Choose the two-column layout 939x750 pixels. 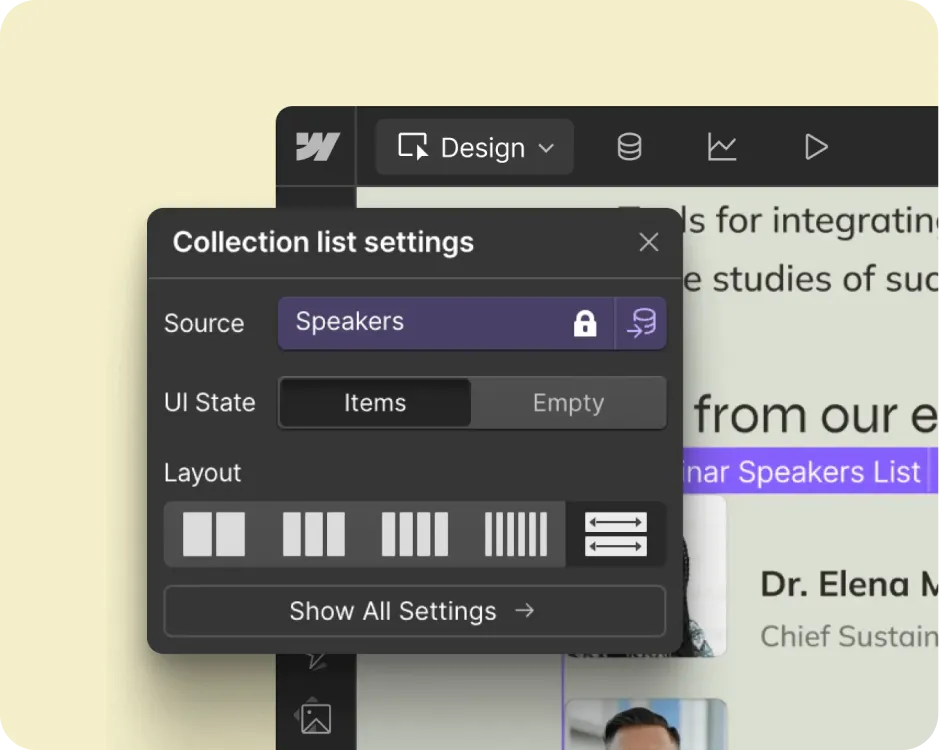(x=214, y=534)
